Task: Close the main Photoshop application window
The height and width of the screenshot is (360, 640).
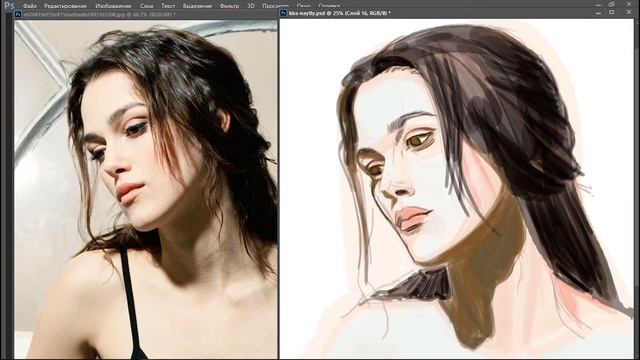Action: click(x=629, y=4)
